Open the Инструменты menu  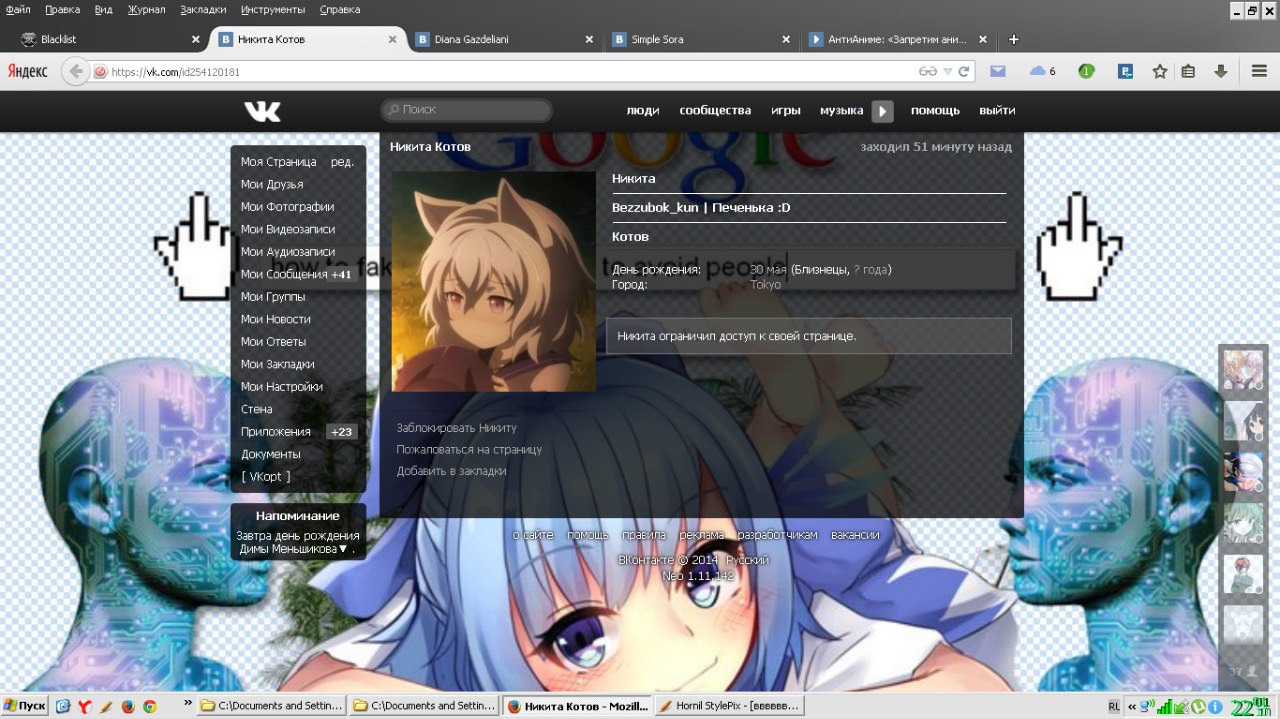[273, 9]
